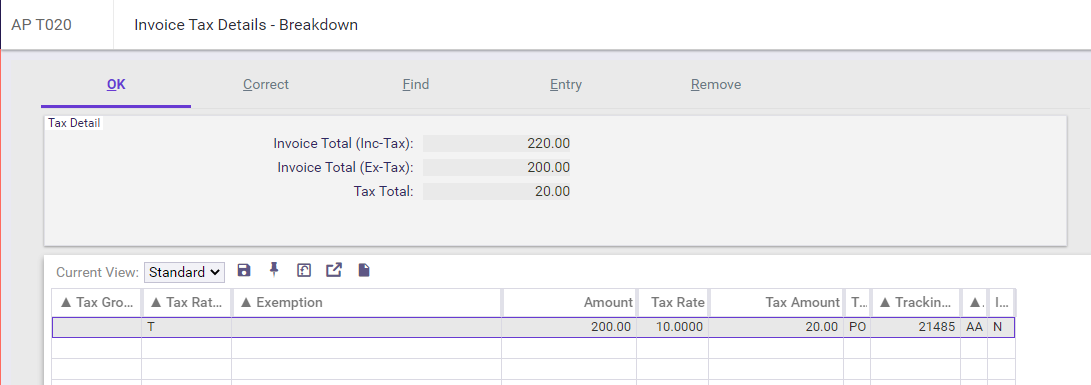This screenshot has width=1091, height=385.
Task: Click the save view floppy disk icon
Action: click(244, 271)
